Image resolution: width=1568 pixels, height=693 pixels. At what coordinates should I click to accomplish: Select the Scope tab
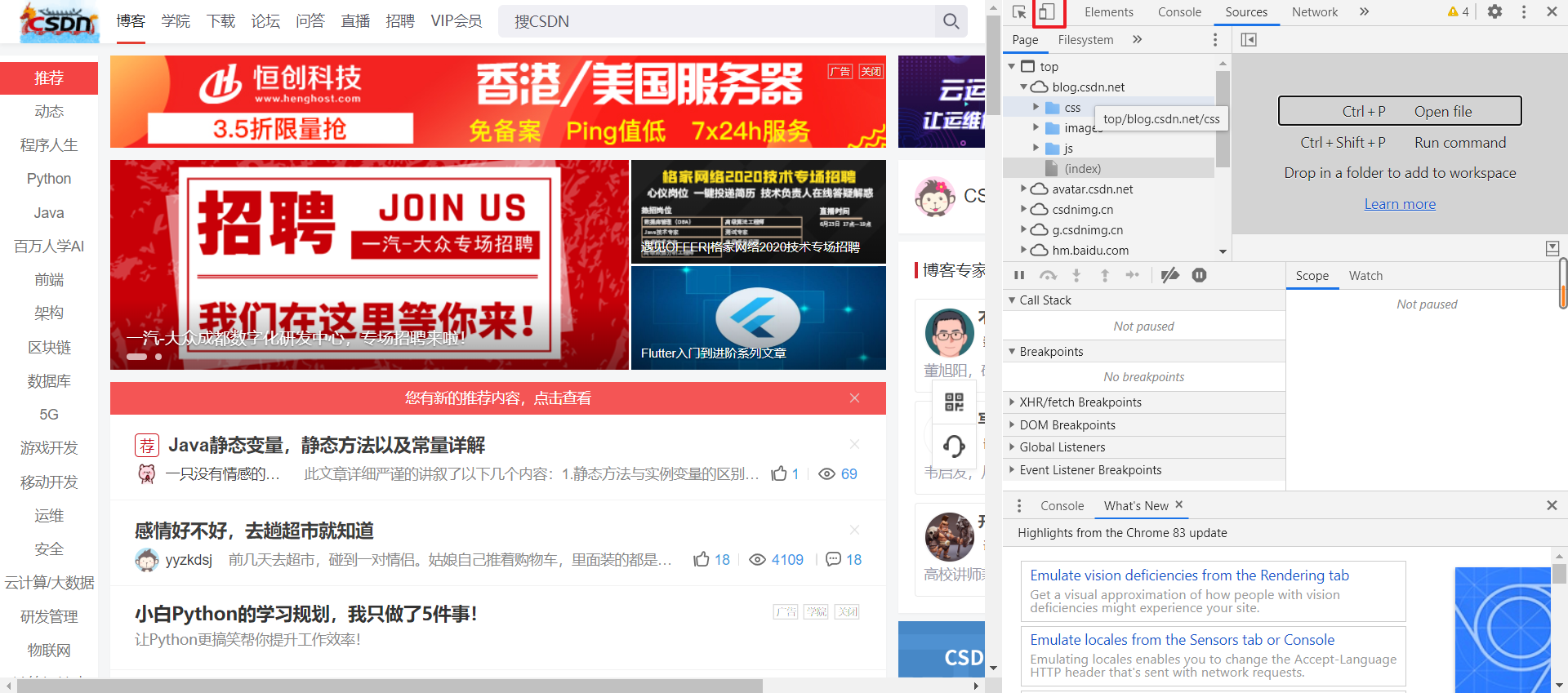(x=1312, y=276)
